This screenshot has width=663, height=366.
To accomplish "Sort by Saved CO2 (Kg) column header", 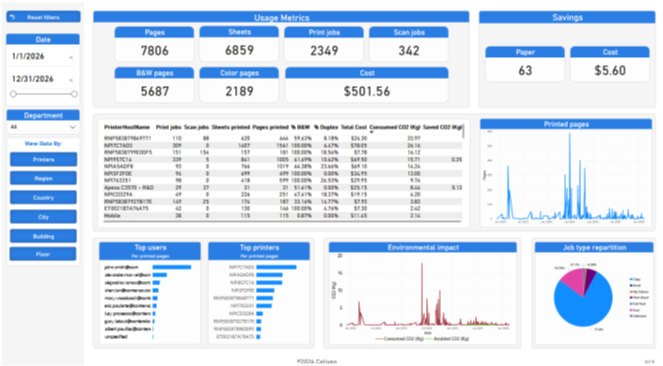I will (x=442, y=127).
